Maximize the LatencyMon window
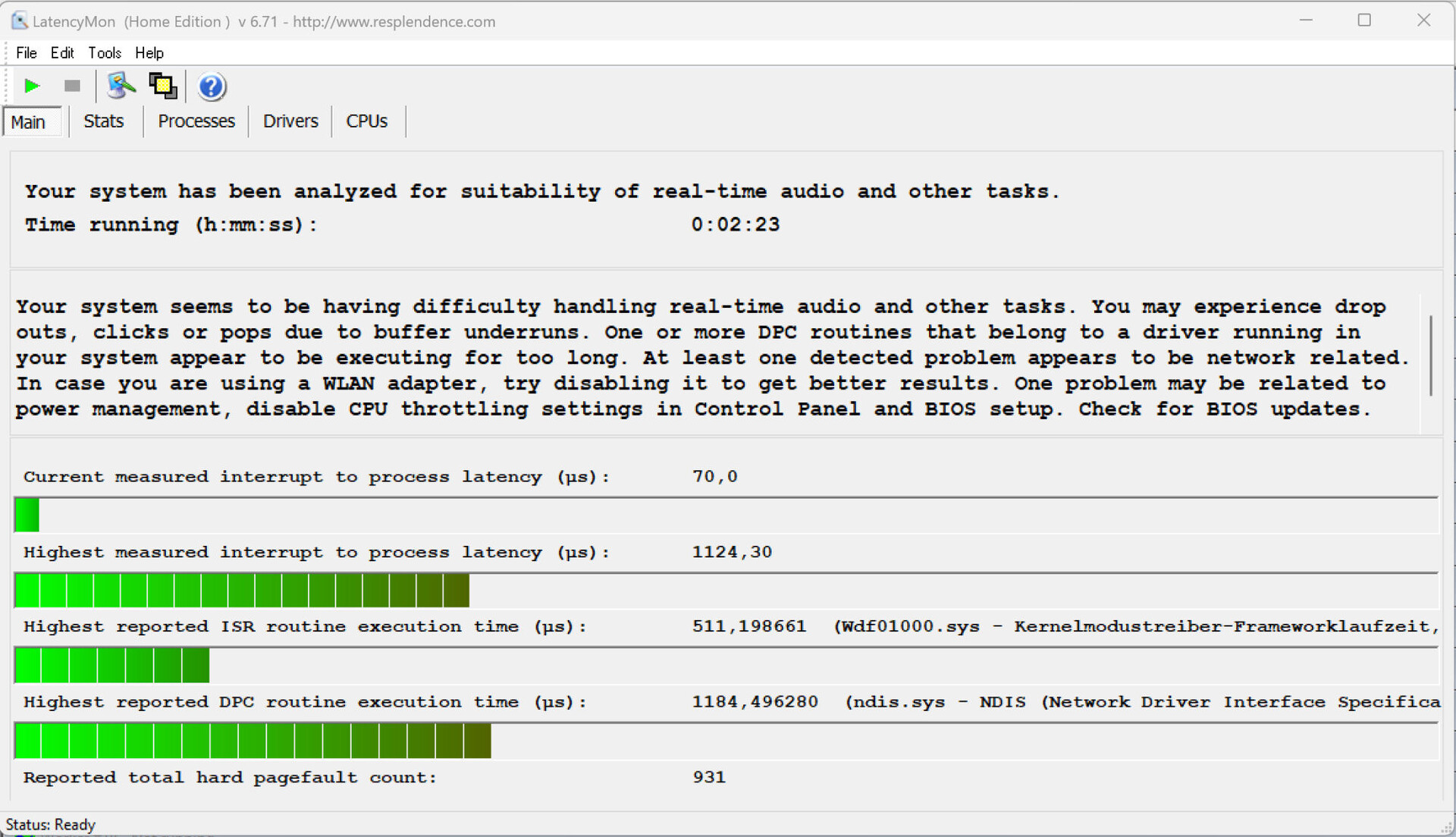The width and height of the screenshot is (1456, 837). coord(1364,20)
